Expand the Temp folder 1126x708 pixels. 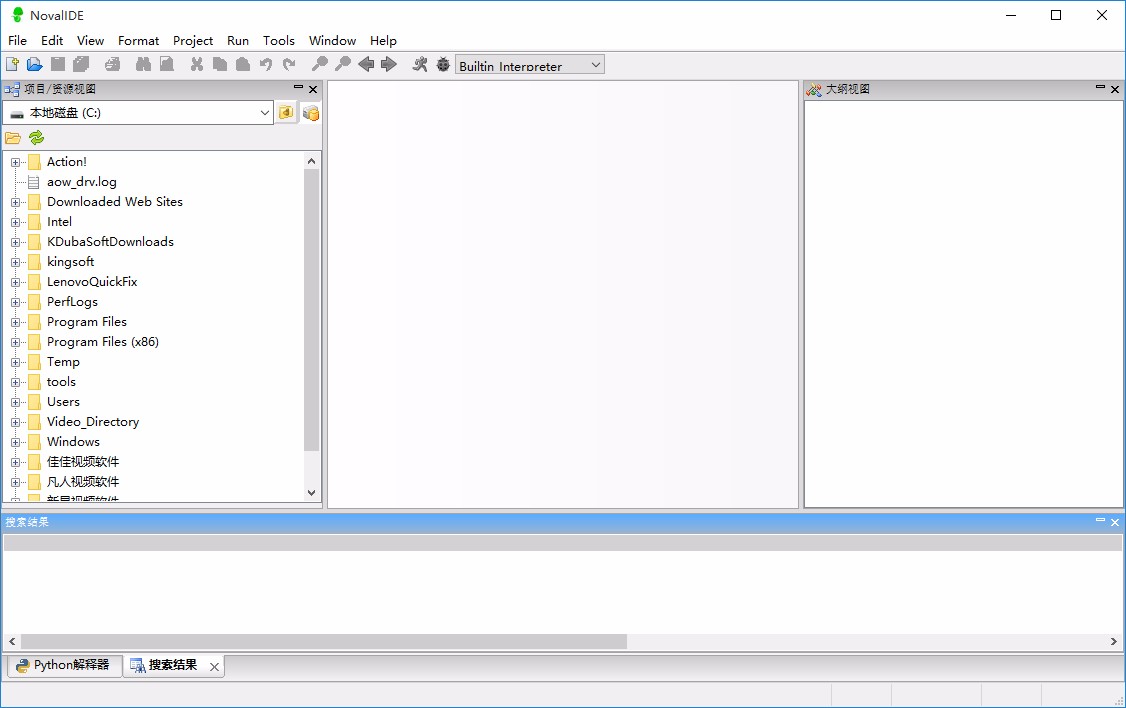pyautogui.click(x=15, y=363)
